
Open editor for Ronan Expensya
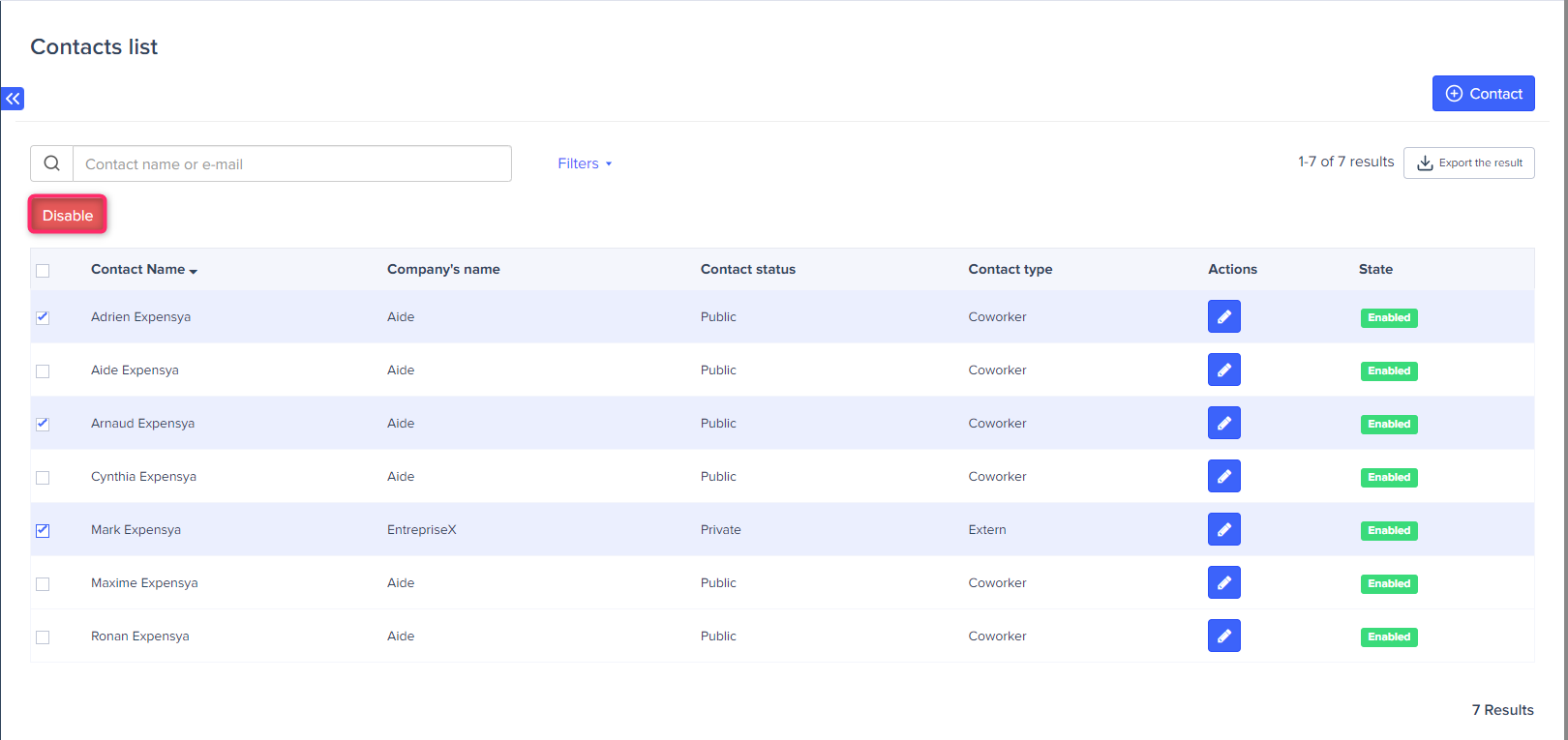coord(1223,636)
